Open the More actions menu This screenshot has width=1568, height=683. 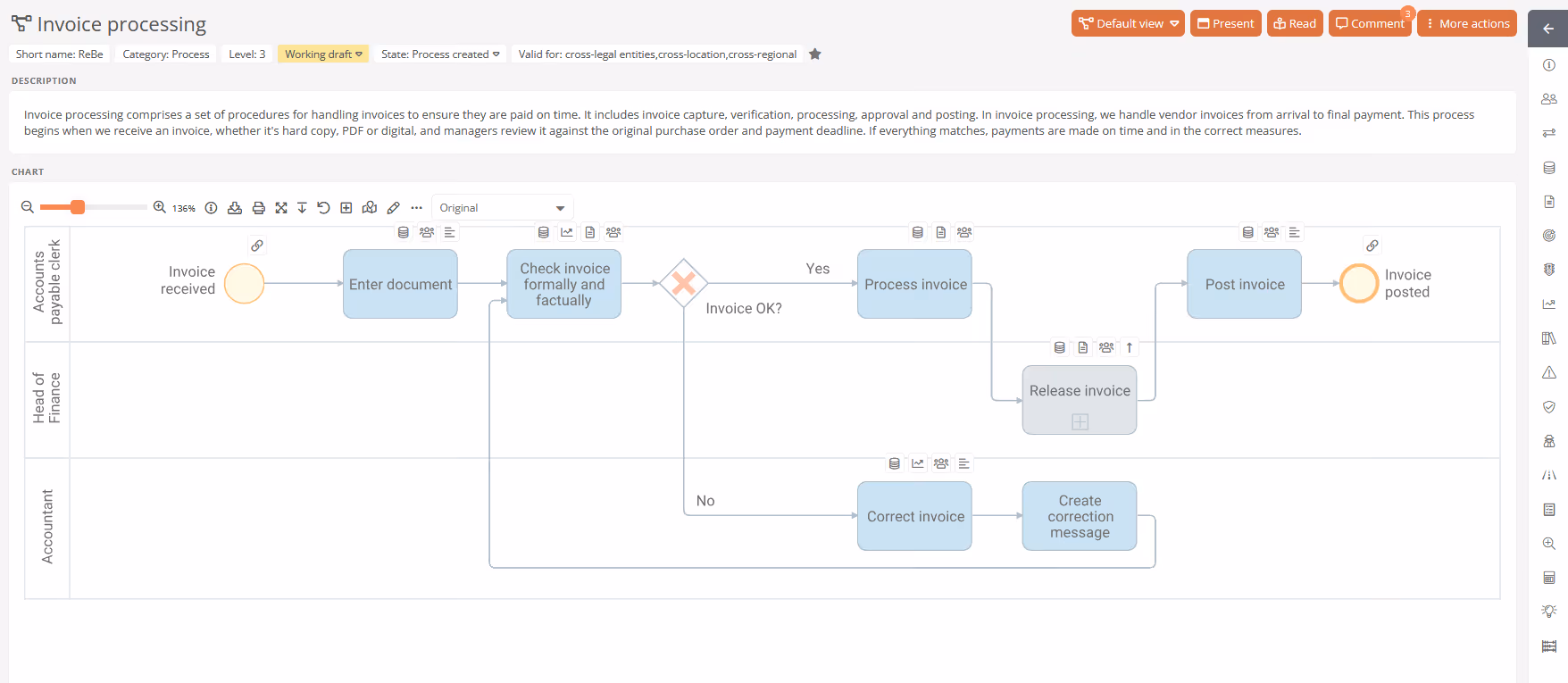point(1466,24)
